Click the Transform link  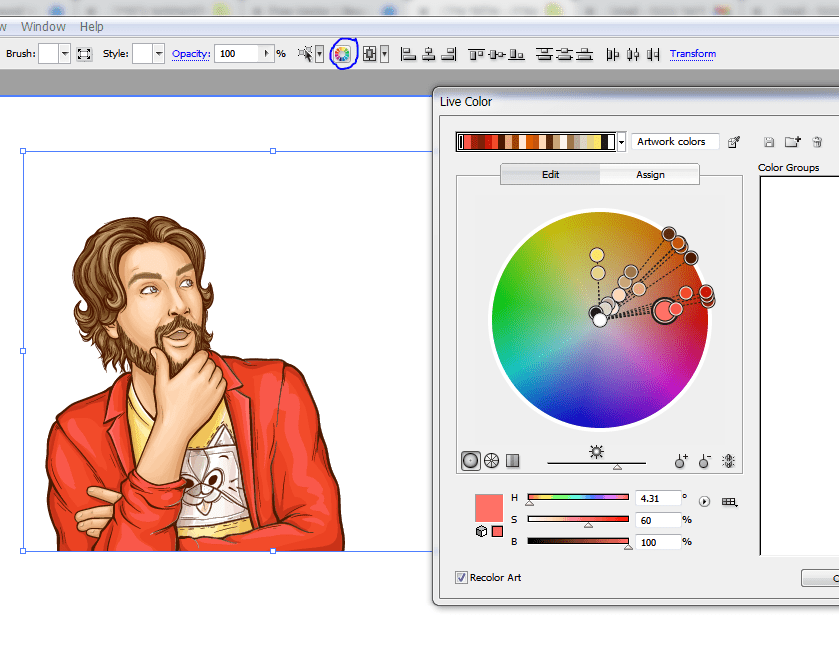(x=693, y=54)
